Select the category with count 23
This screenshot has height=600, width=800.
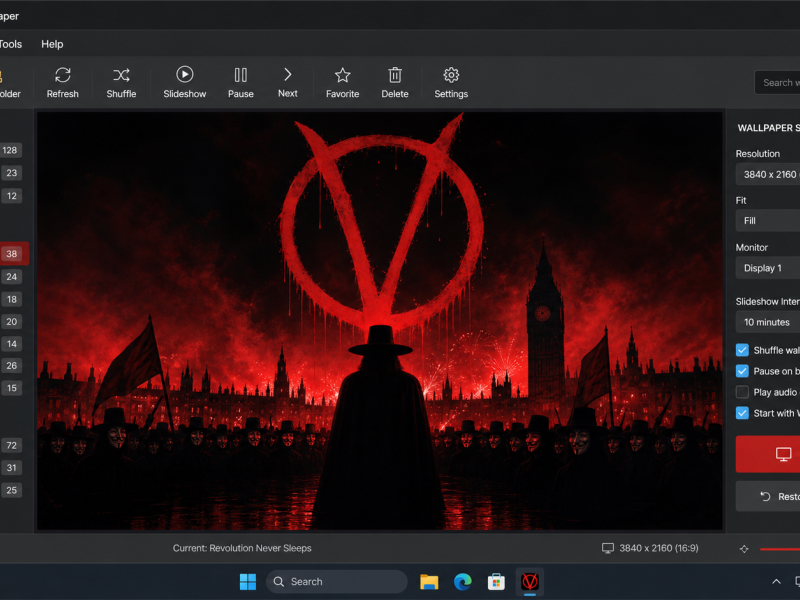click(11, 173)
